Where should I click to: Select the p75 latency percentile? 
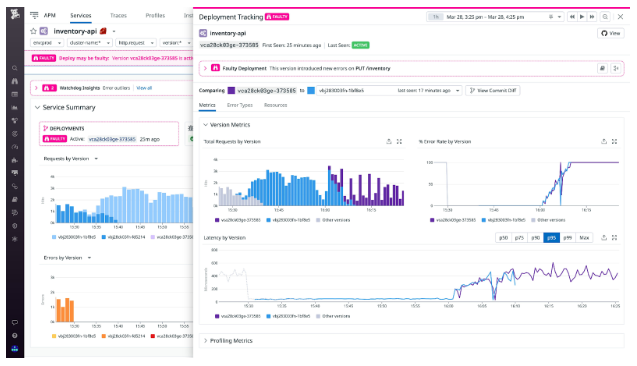pyautogui.click(x=519, y=238)
